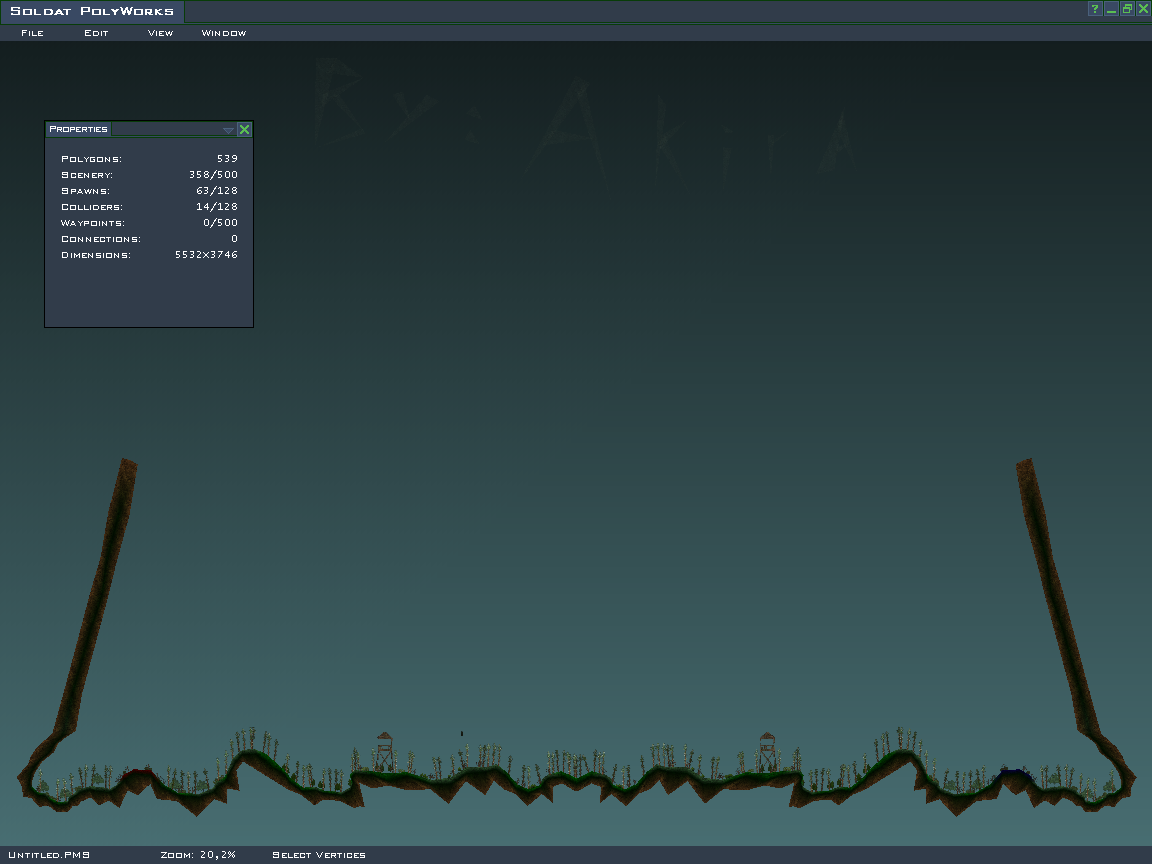
Task: Select the red flag base on map
Action: [138, 772]
